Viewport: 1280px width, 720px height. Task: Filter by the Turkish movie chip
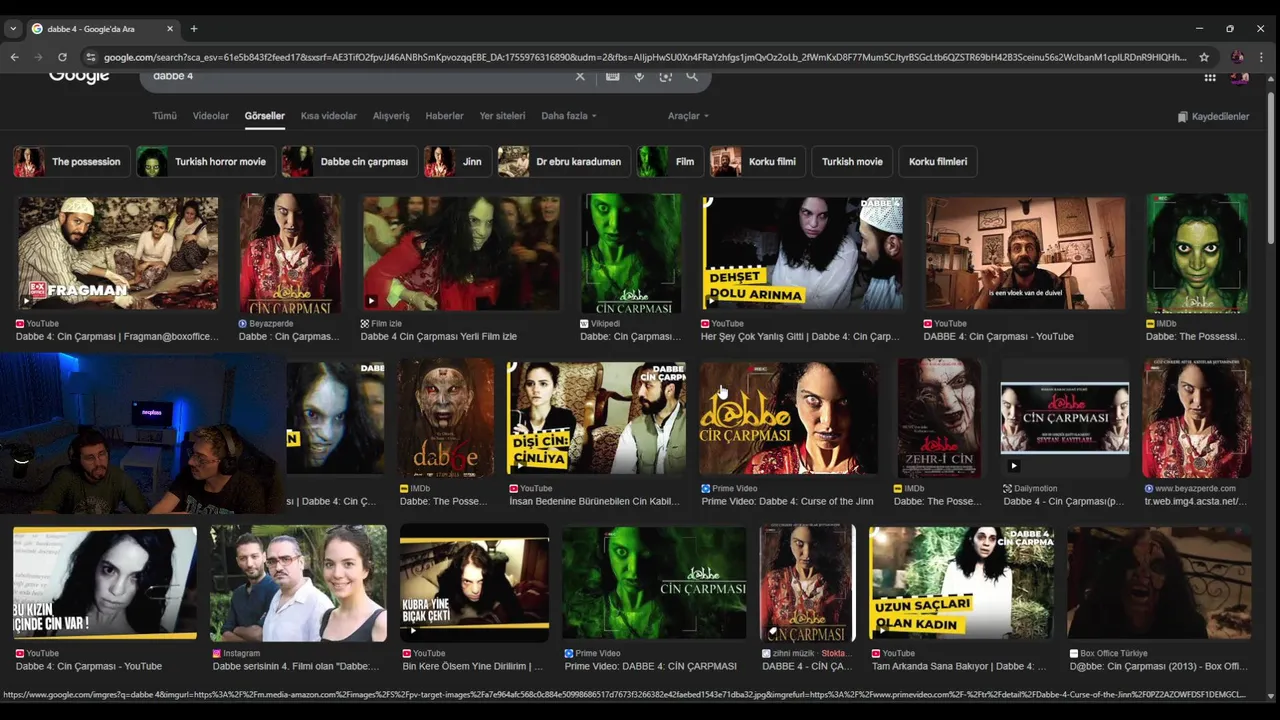pos(852,161)
